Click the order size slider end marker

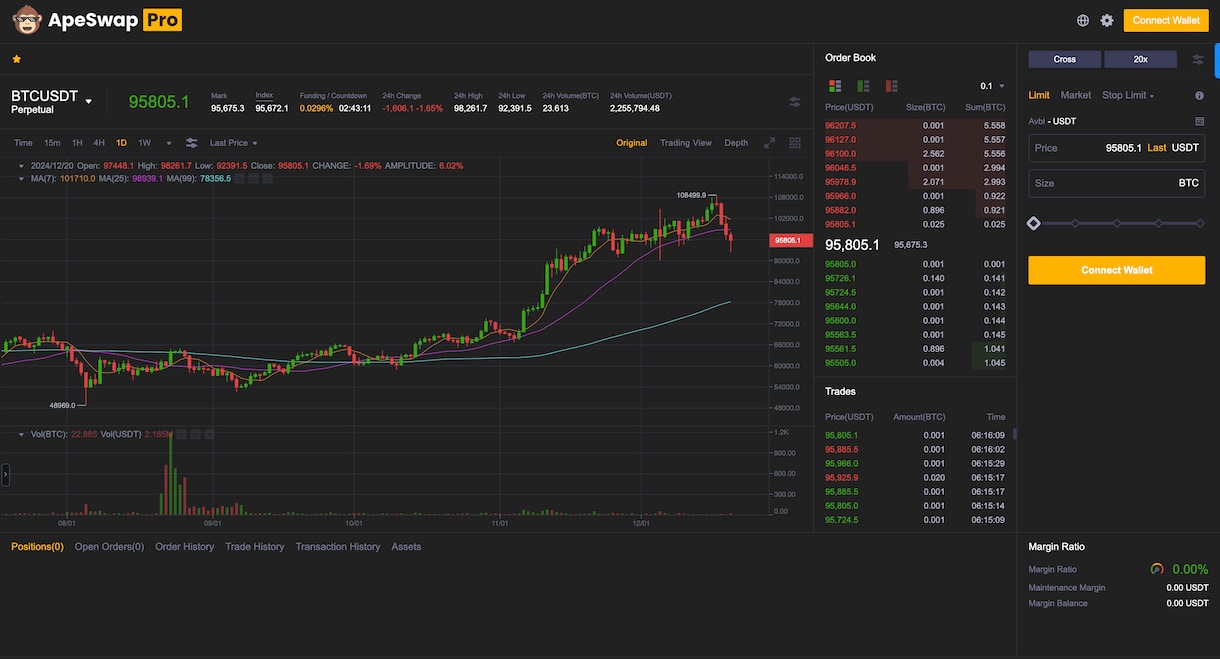click(x=1200, y=223)
